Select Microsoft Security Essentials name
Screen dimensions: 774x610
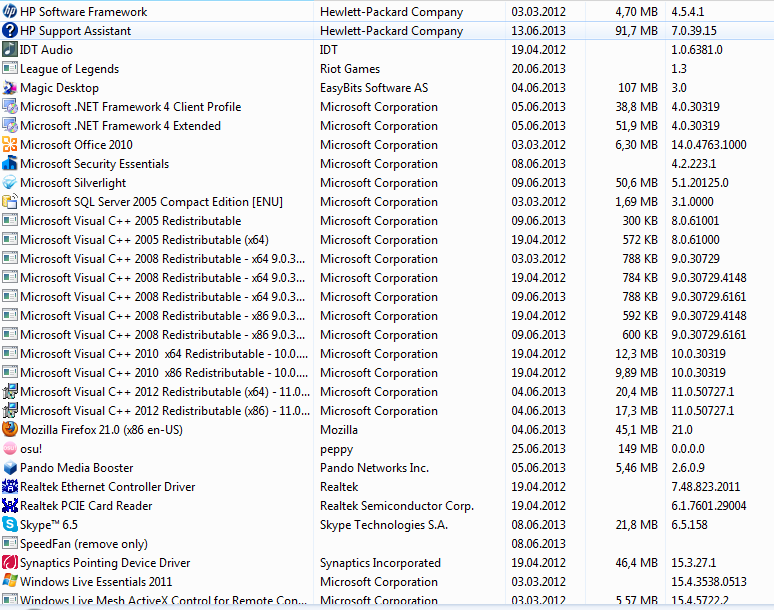point(94,164)
